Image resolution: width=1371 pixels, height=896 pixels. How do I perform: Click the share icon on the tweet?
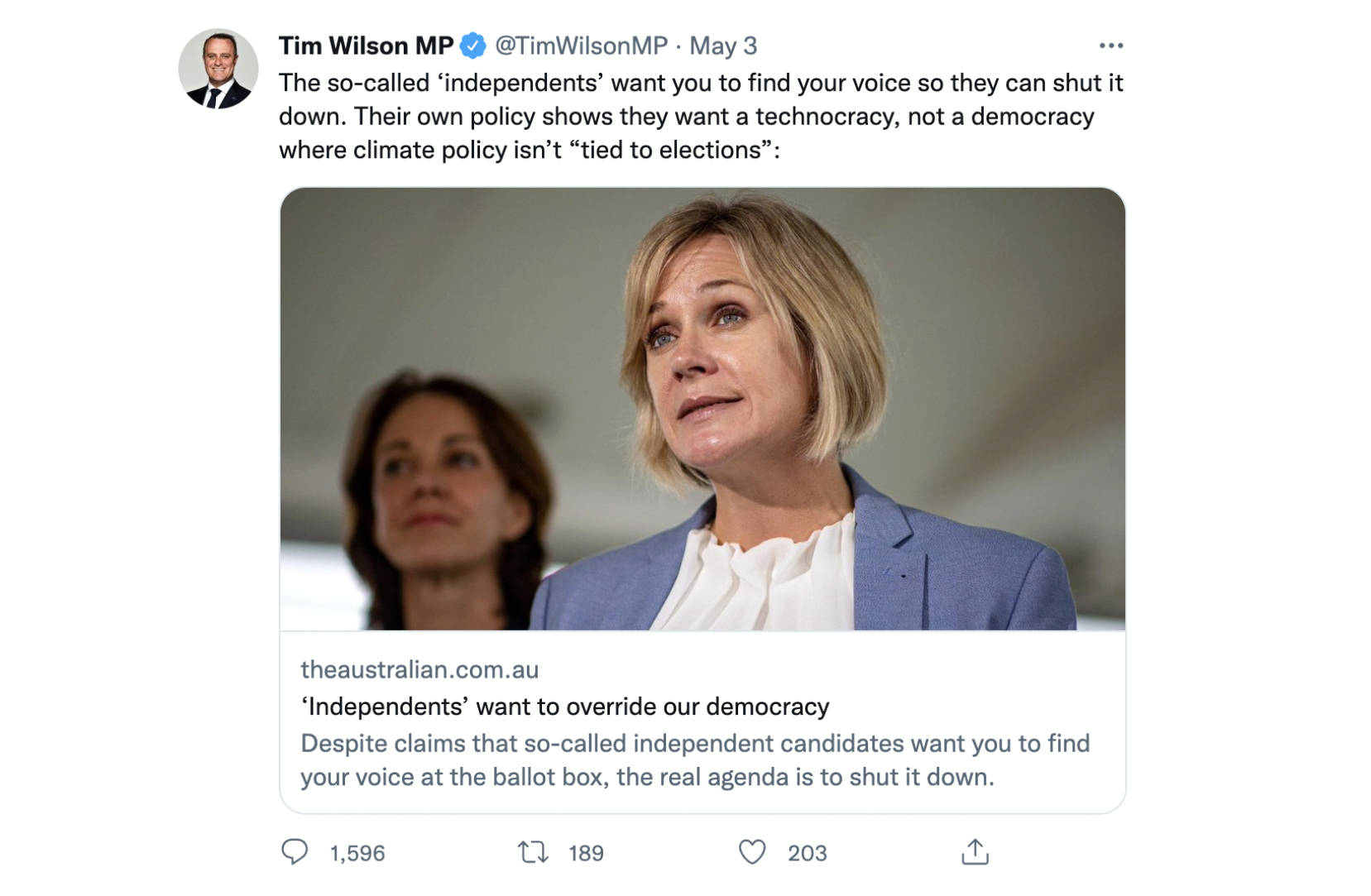pyautogui.click(x=976, y=852)
